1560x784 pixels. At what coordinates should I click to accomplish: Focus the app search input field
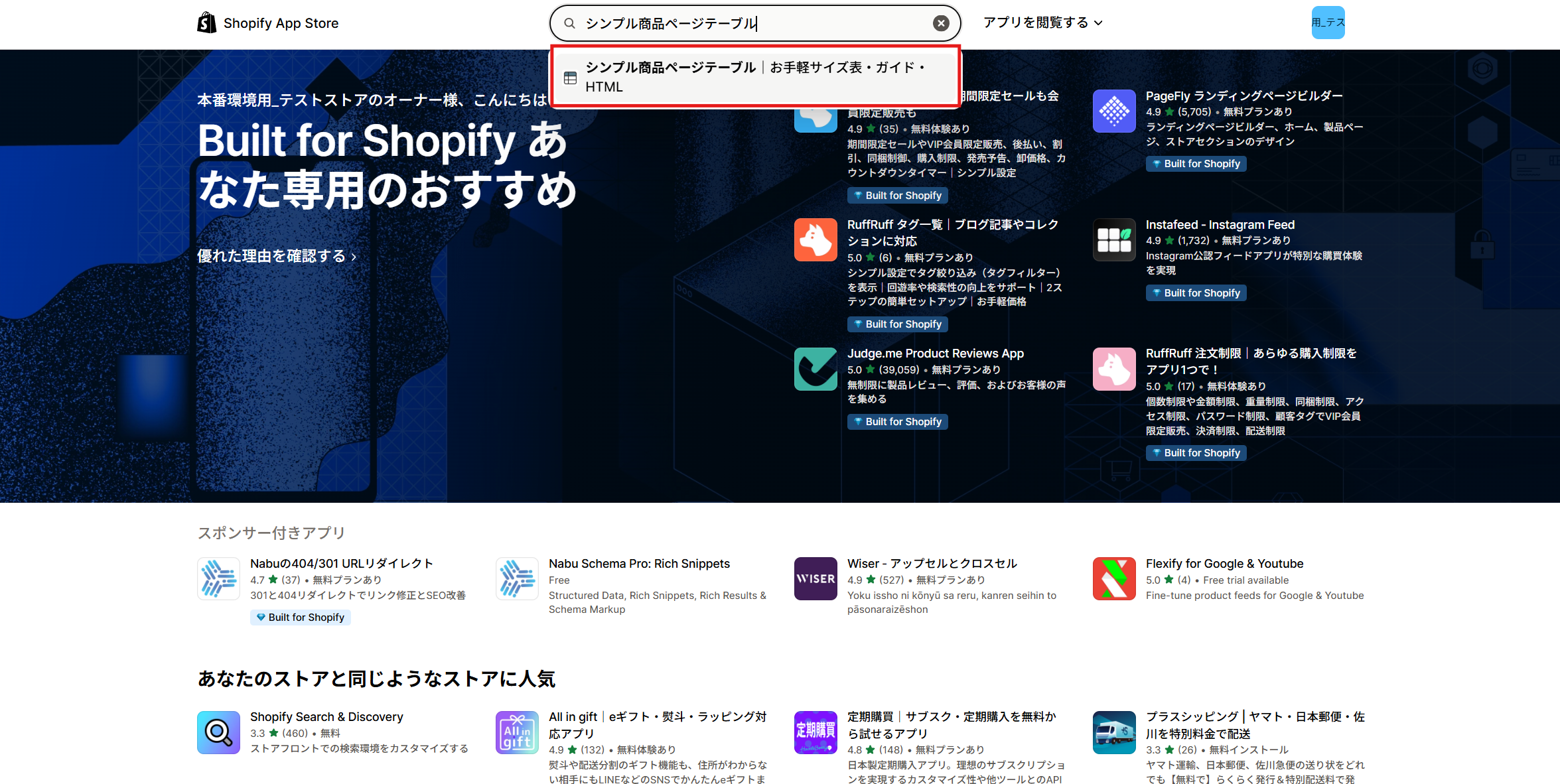(x=755, y=23)
